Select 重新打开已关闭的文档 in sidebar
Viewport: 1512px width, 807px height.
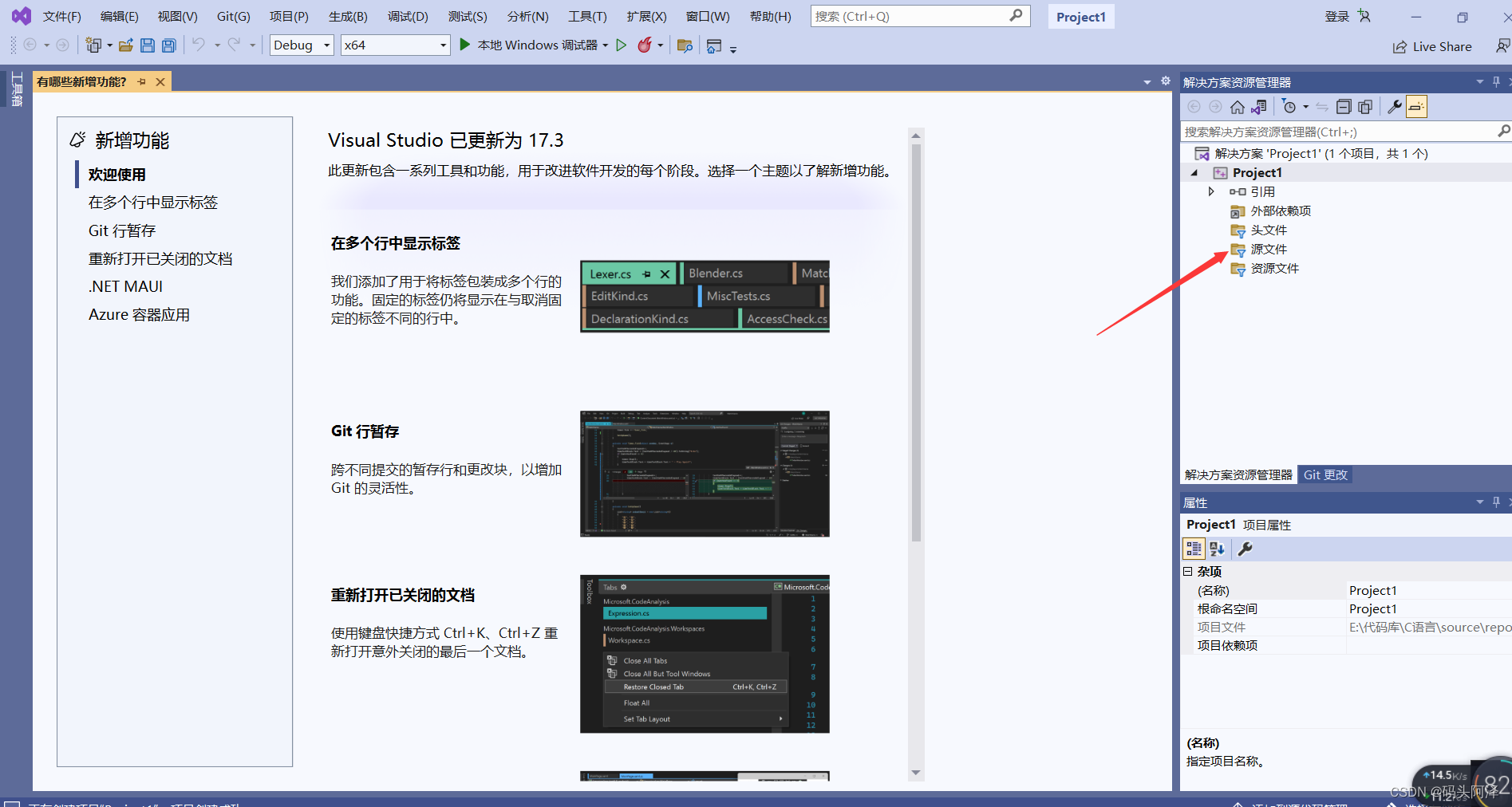coord(160,258)
